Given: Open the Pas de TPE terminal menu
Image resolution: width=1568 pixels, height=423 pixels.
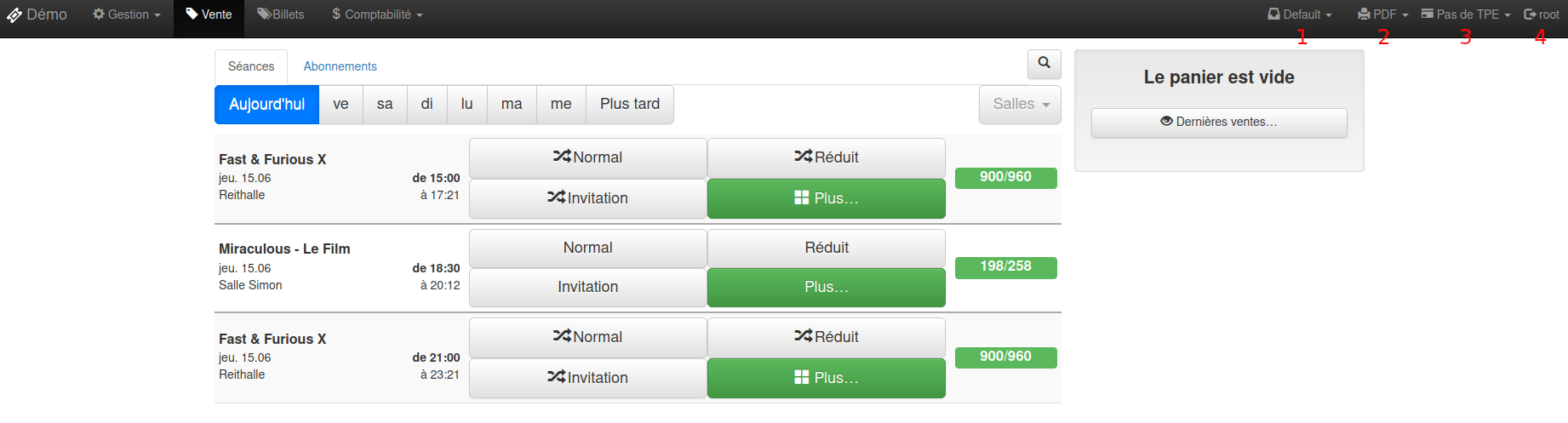Looking at the screenshot, I should 1465,14.
